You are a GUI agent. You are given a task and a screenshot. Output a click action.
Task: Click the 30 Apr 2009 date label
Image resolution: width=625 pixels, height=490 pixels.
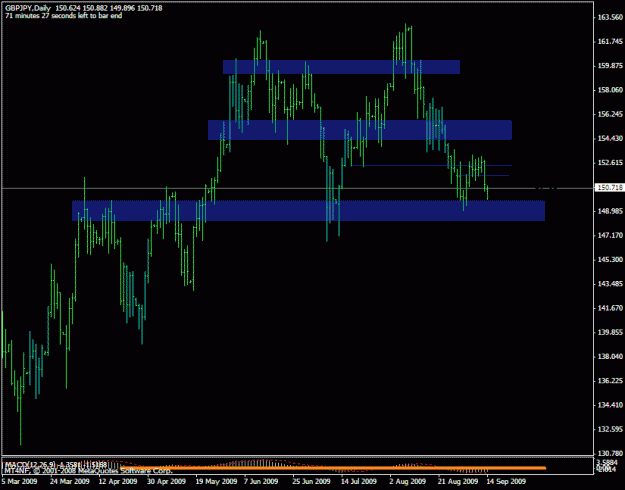(166, 482)
